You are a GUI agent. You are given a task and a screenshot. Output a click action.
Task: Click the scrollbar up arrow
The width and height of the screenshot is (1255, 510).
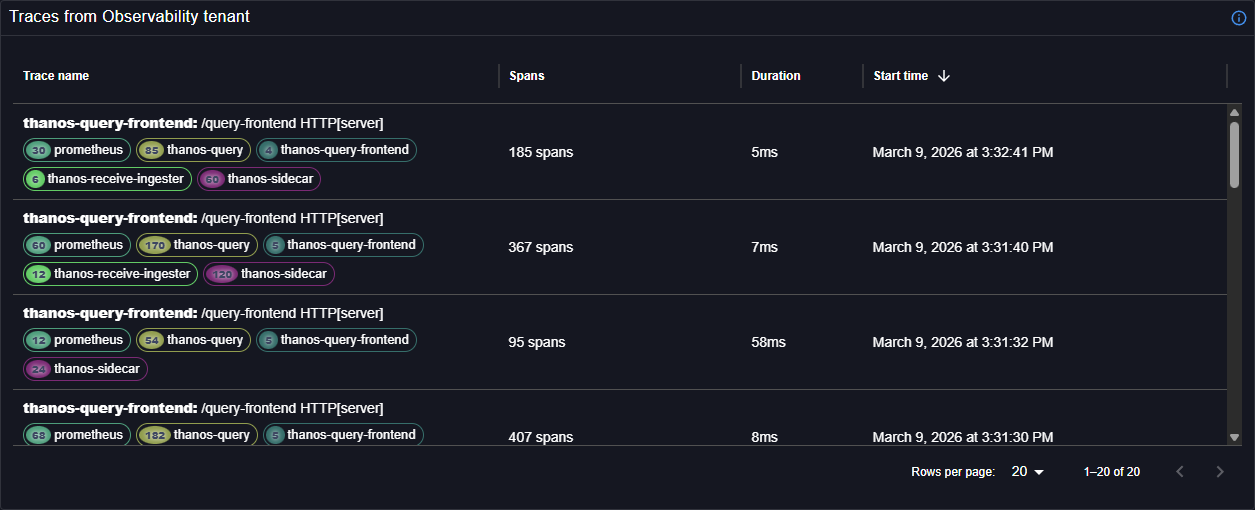[1234, 112]
